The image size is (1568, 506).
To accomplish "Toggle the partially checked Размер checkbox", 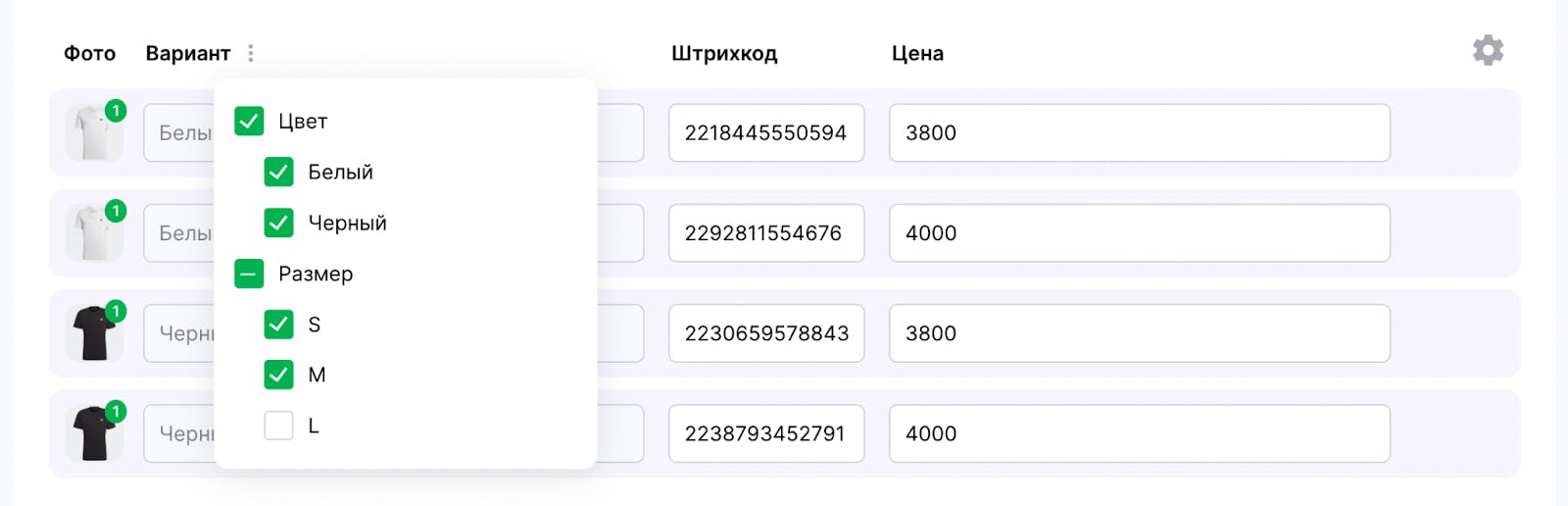I will pos(249,274).
